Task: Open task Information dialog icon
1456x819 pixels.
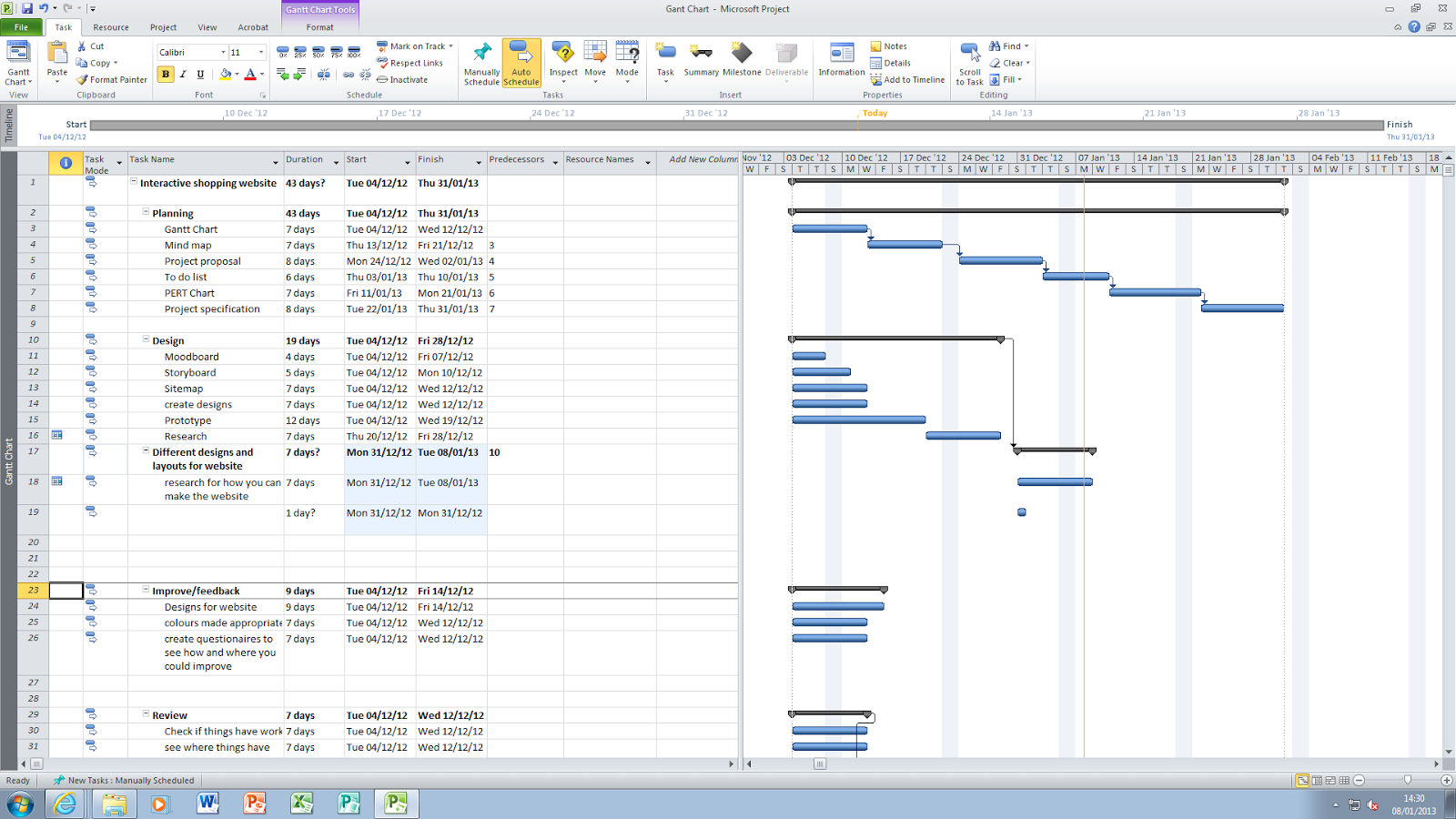Action: coord(840,60)
